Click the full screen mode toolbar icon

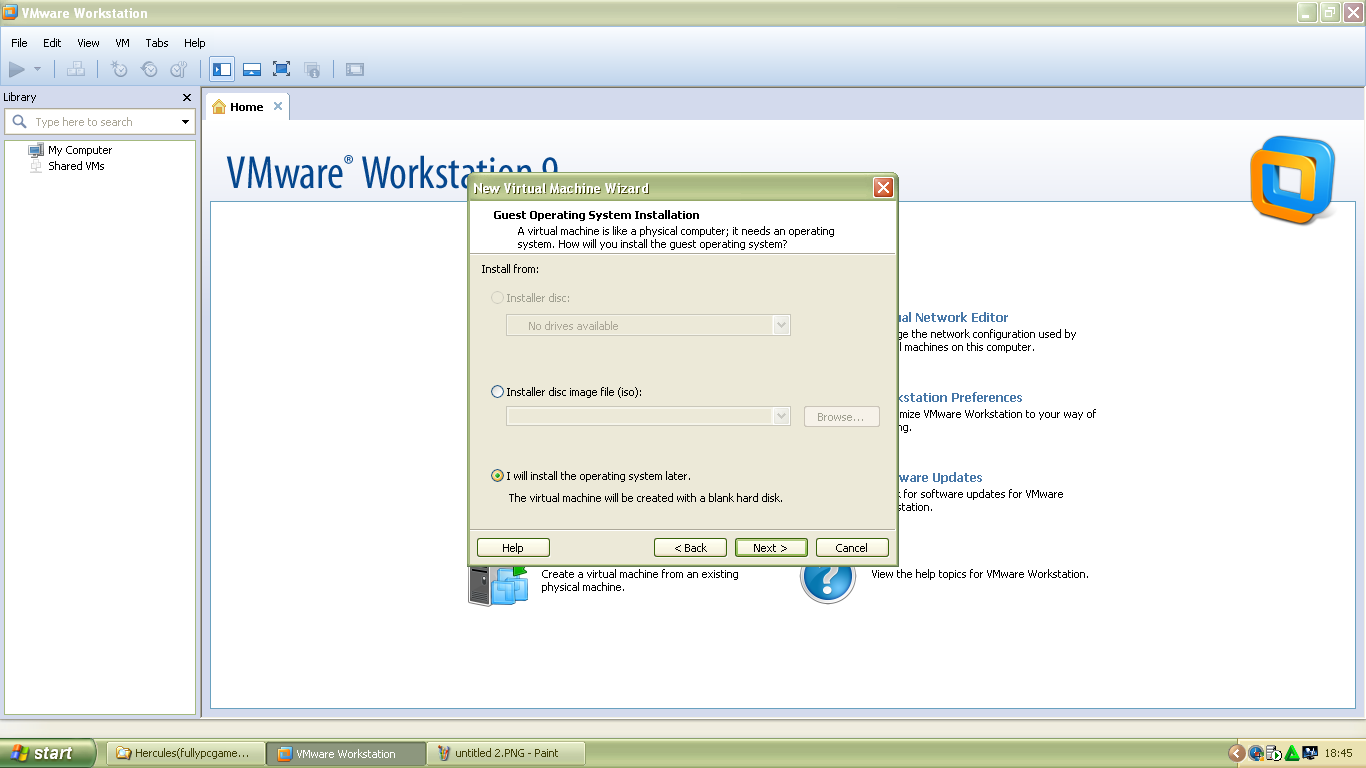pos(282,69)
